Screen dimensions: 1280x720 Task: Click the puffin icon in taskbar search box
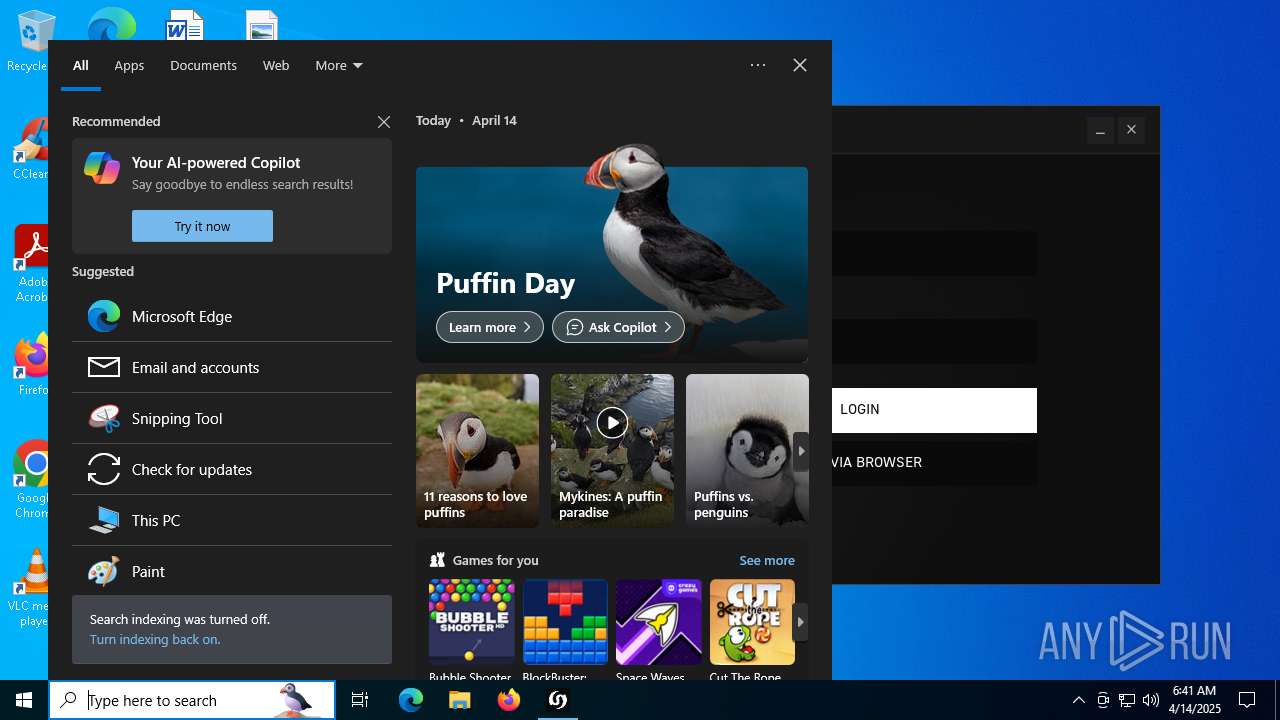tap(296, 700)
